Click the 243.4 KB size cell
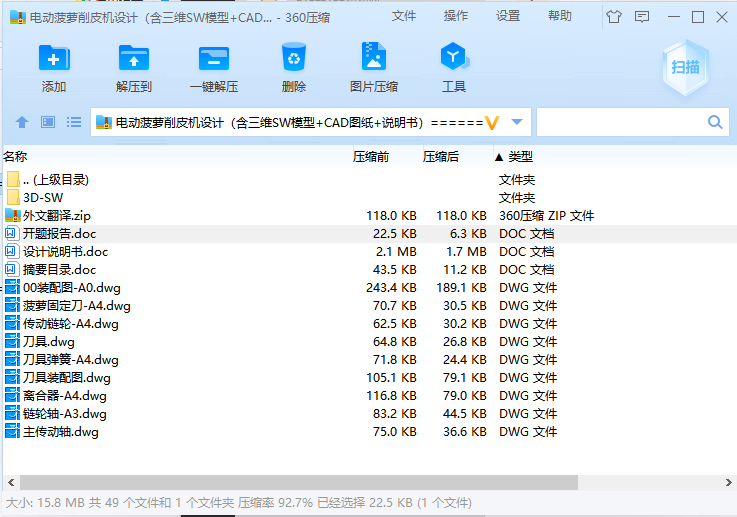 [x=391, y=288]
